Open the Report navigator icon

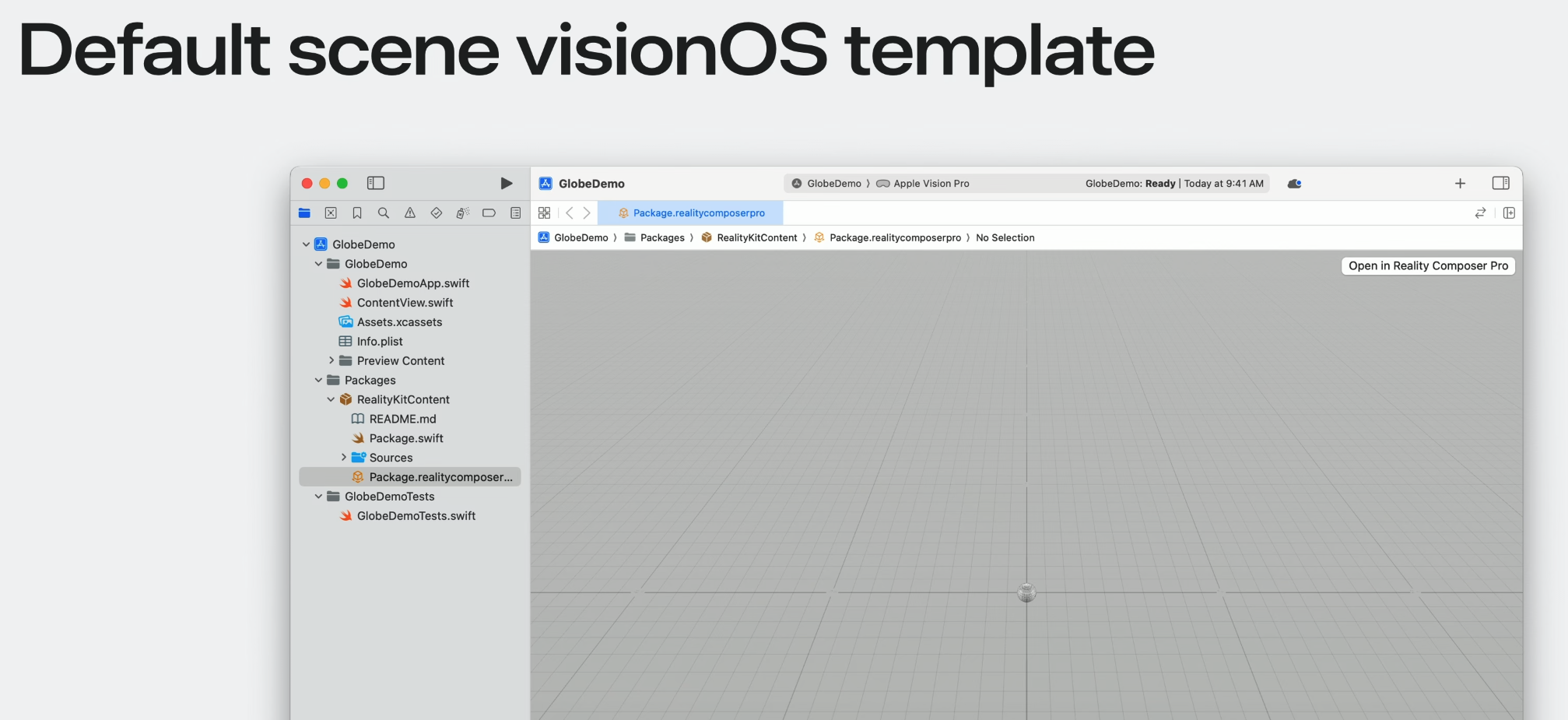pyautogui.click(x=515, y=212)
